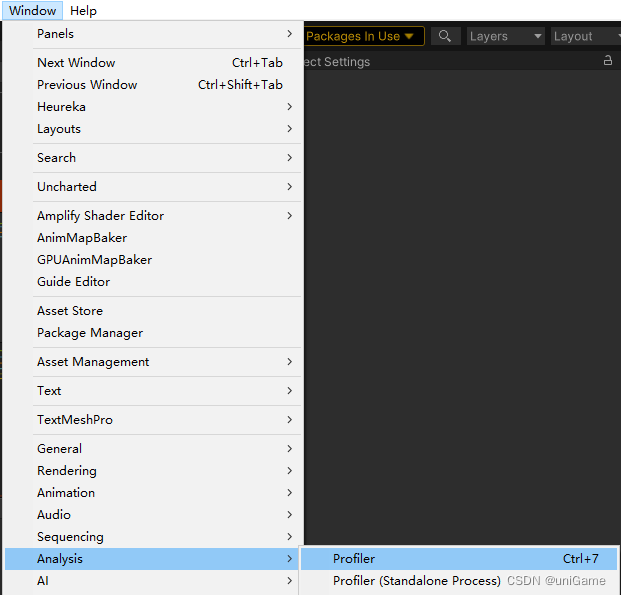Expand the TextMeshPro submenu
Screen dimensions: 621x595
152,420
